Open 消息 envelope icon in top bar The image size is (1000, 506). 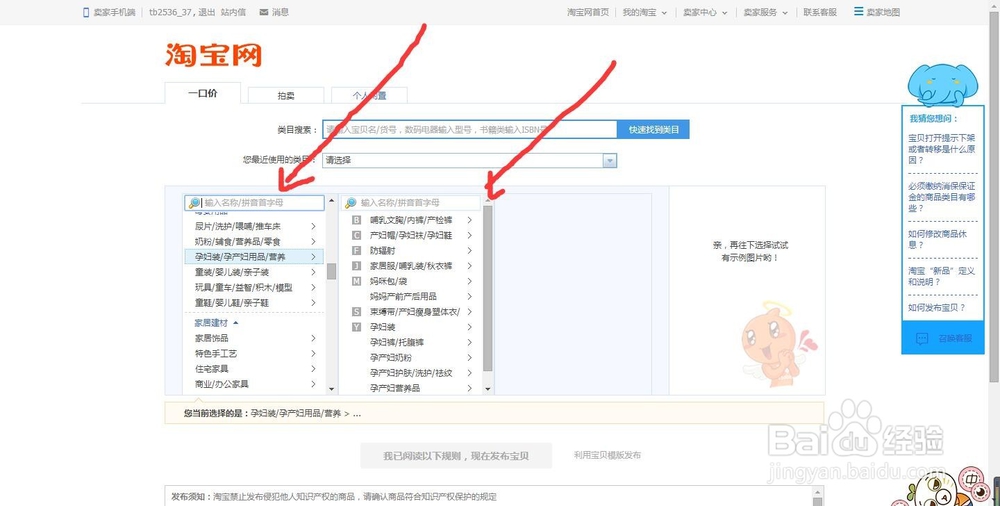[x=263, y=12]
